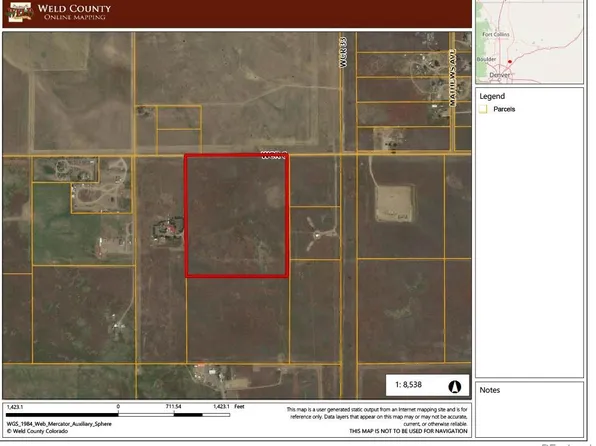Click "THIS MAP IS NOT TO BE USED FOR NAVIGATION"

pyautogui.click(x=408, y=431)
